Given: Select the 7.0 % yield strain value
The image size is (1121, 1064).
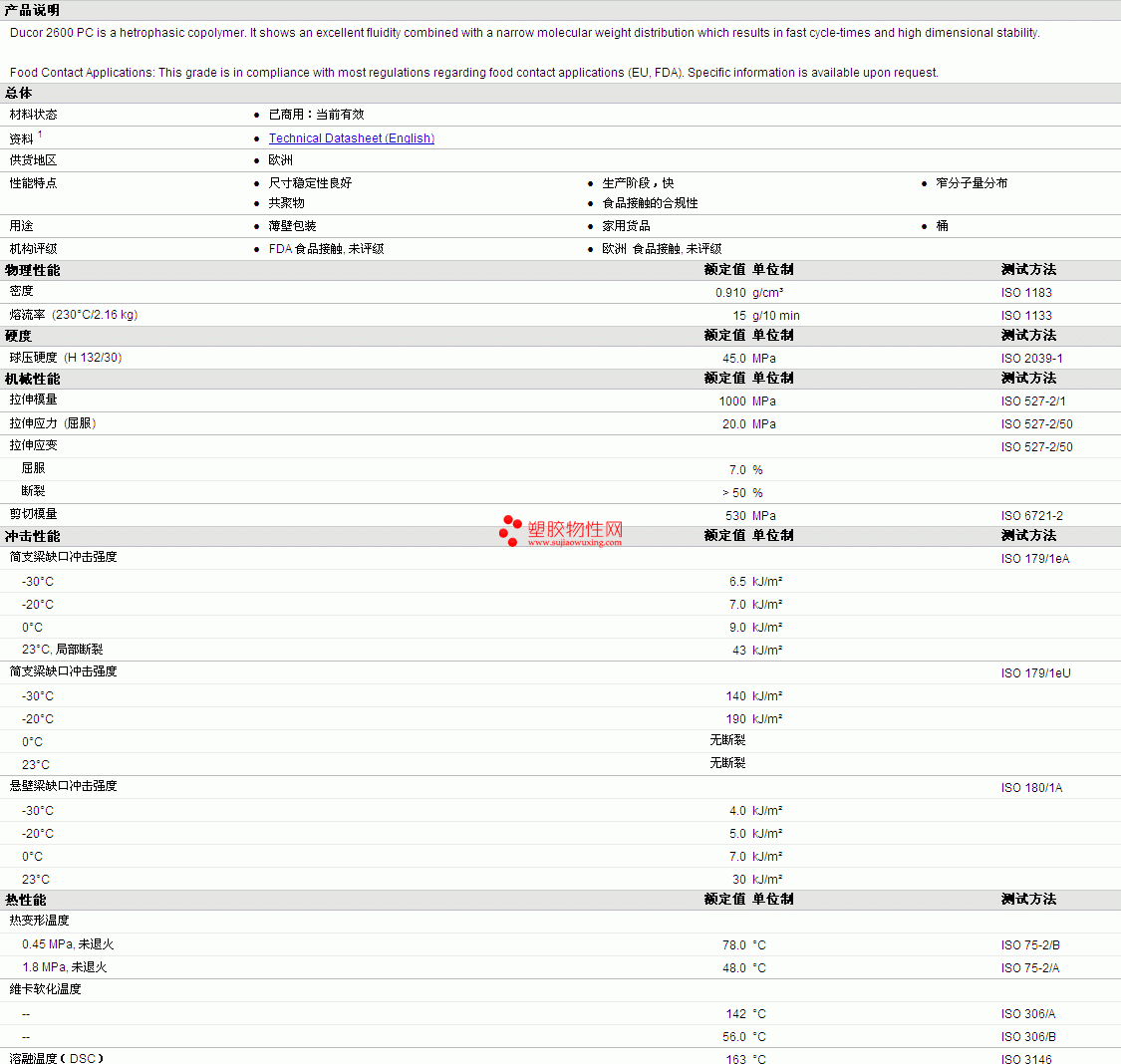Looking at the screenshot, I should coord(745,469).
